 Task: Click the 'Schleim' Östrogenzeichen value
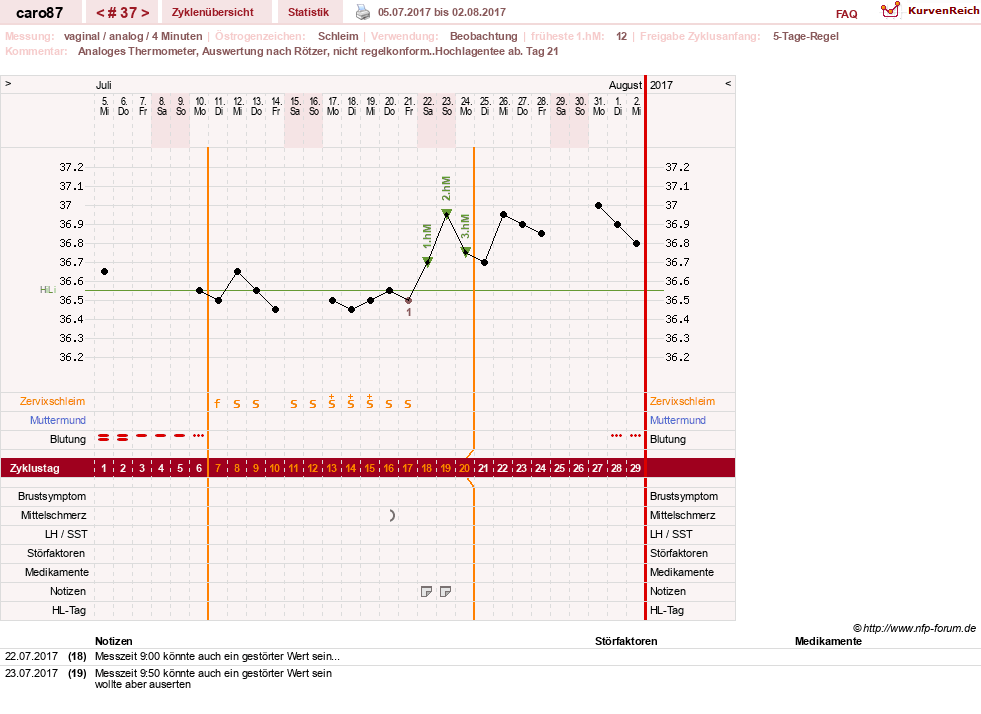[338, 36]
